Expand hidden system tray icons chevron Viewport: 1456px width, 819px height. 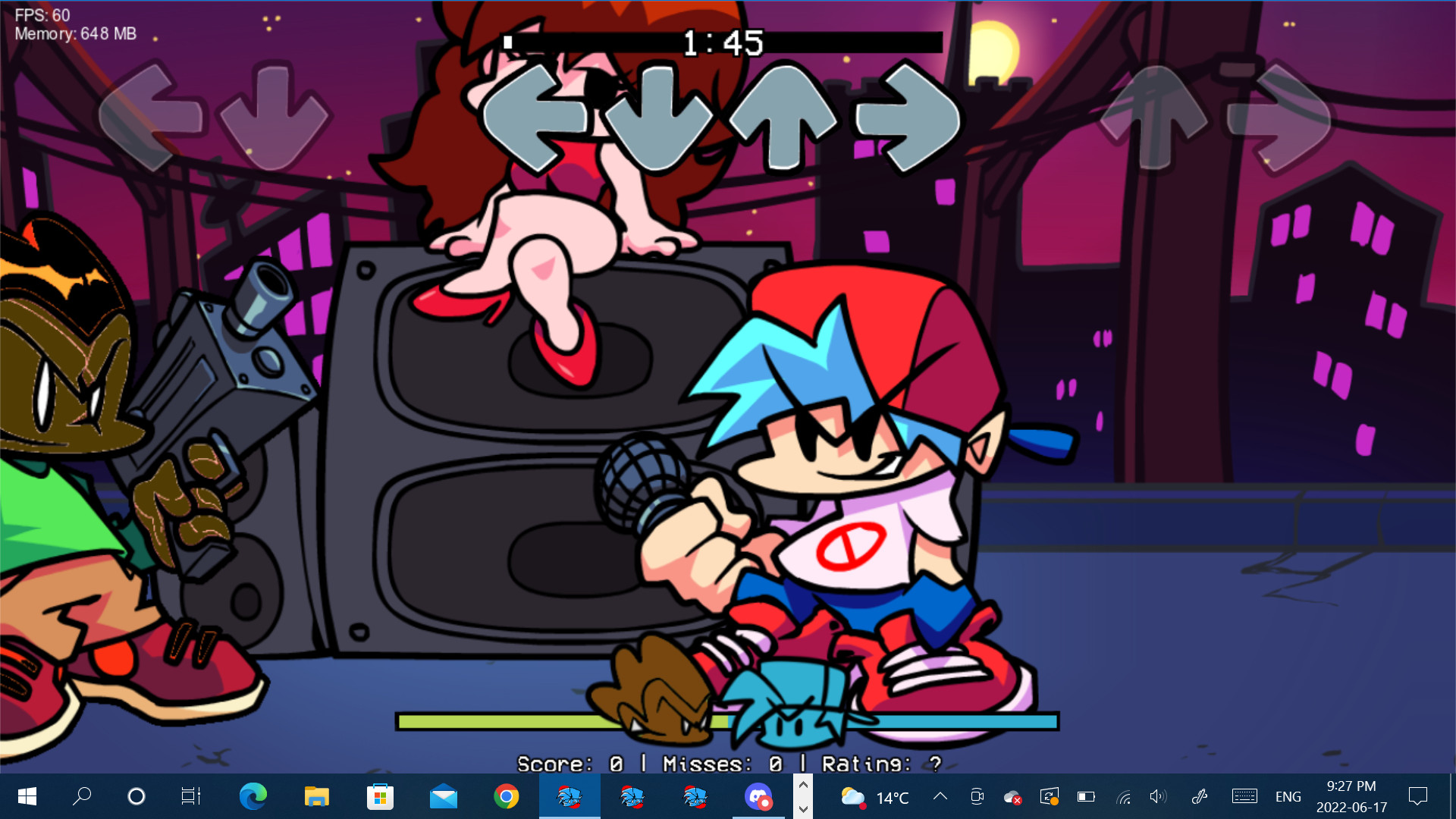940,796
